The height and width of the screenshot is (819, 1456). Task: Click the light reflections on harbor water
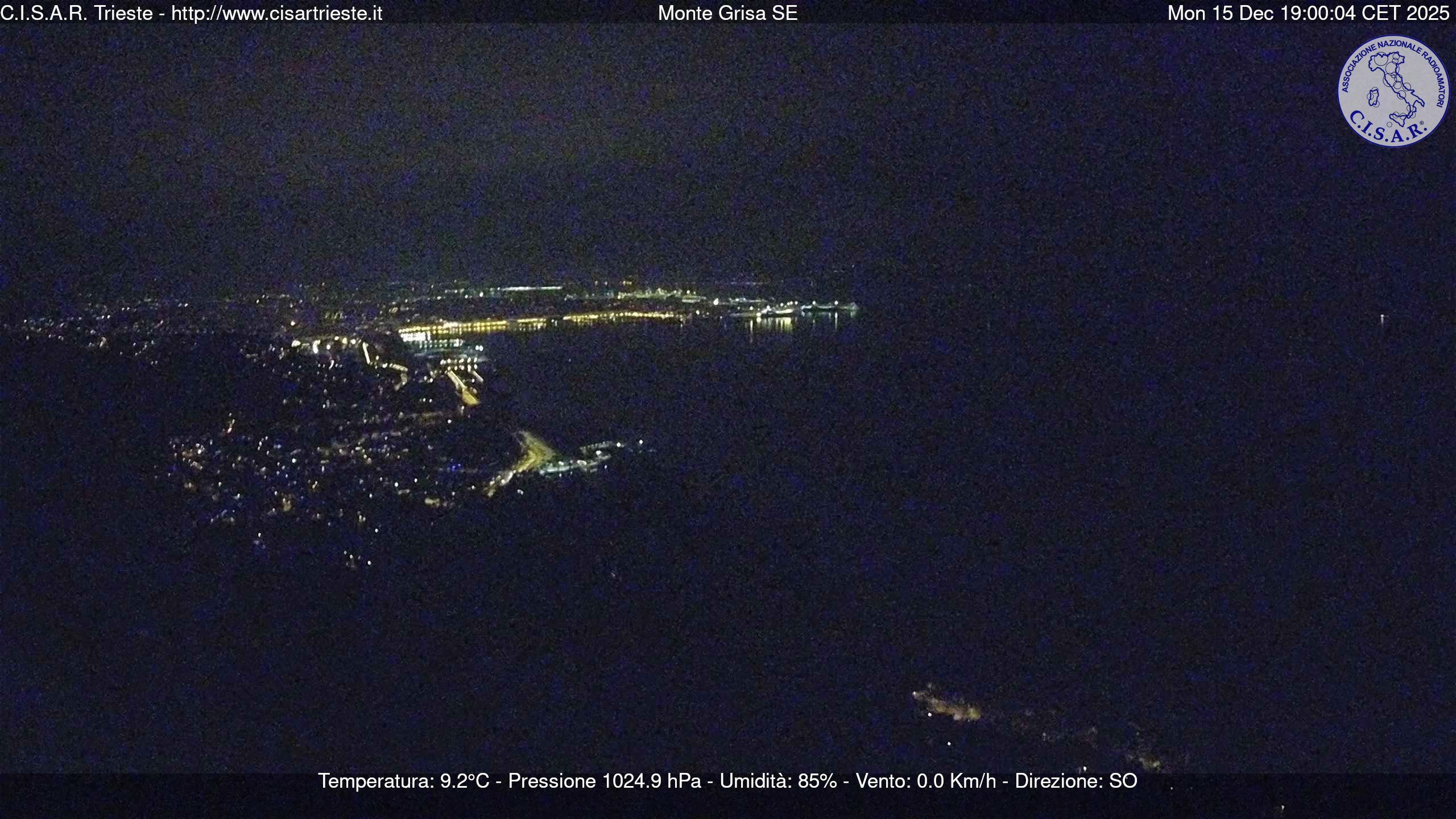[x=773, y=325]
